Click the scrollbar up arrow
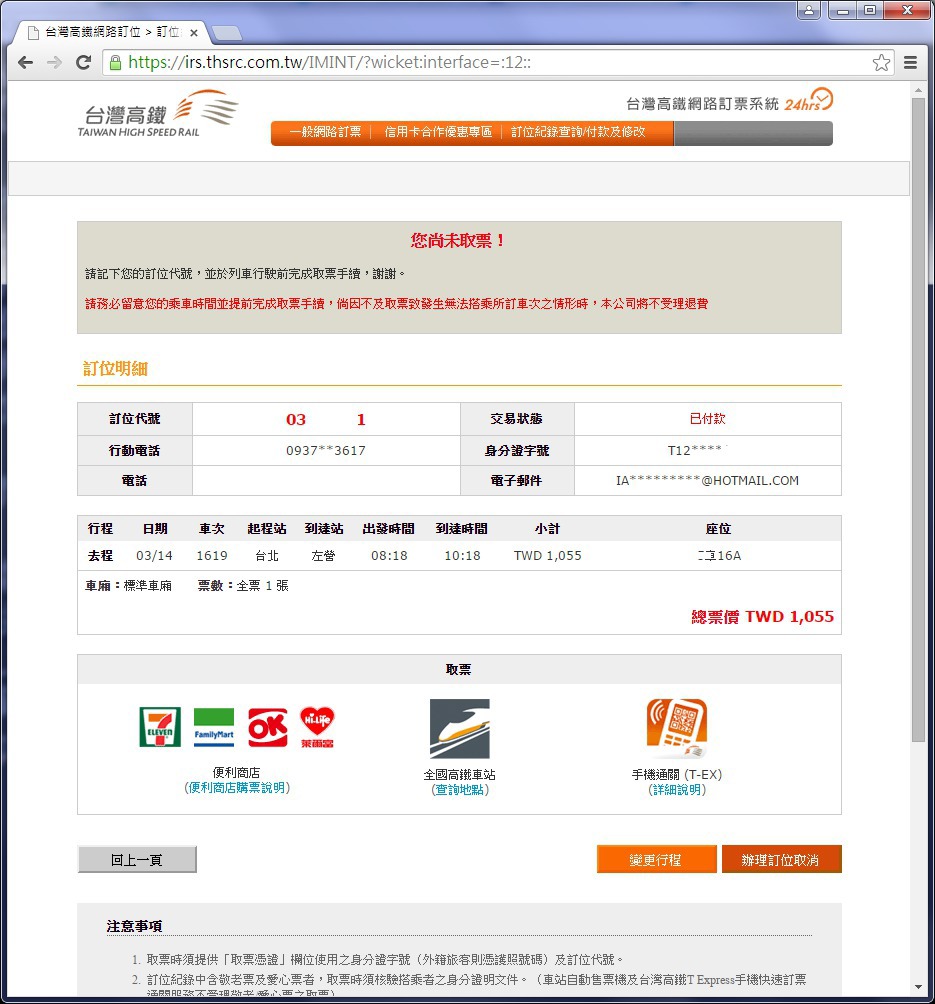 click(x=918, y=90)
